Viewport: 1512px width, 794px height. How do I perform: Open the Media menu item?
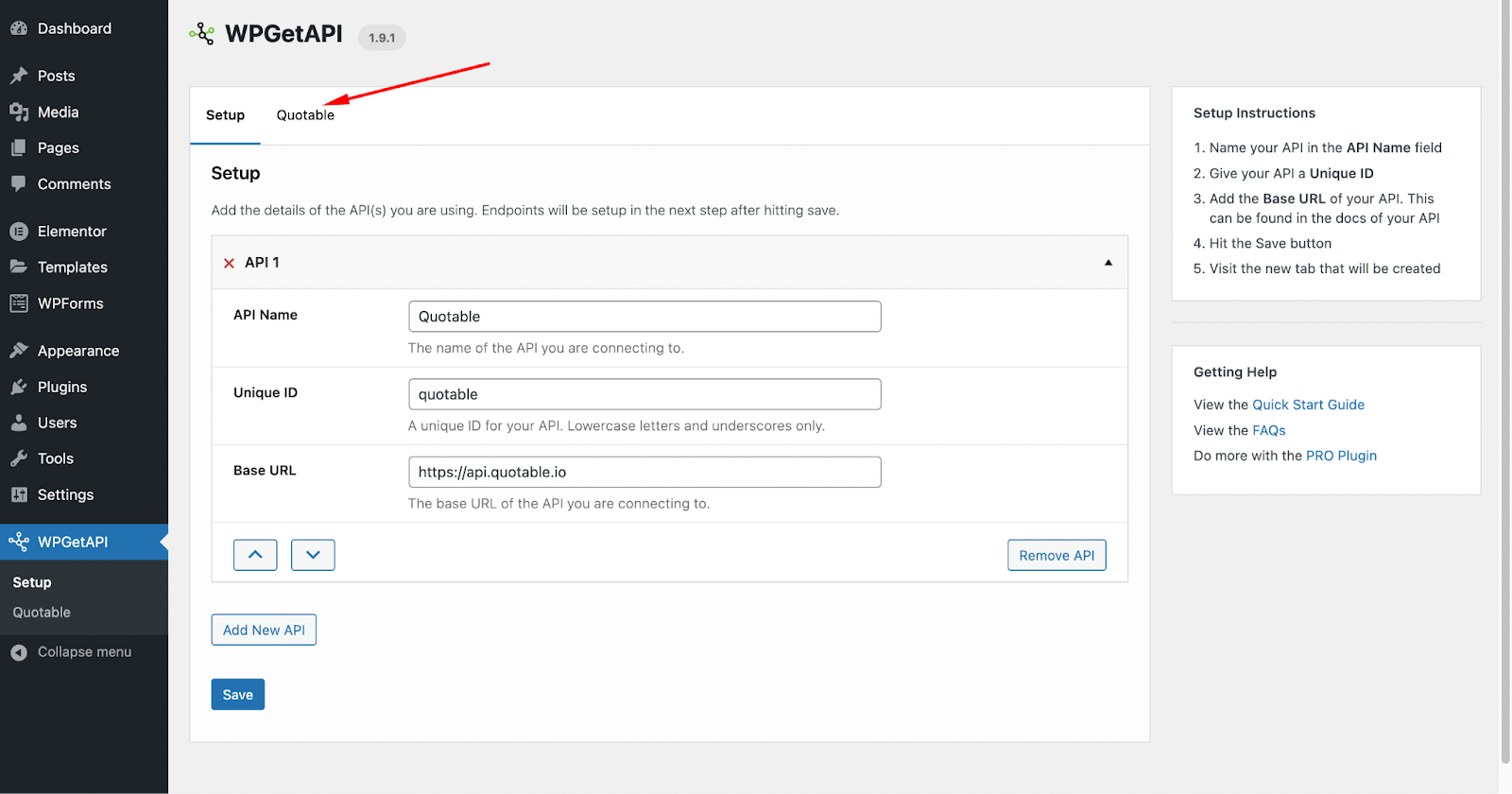[59, 112]
